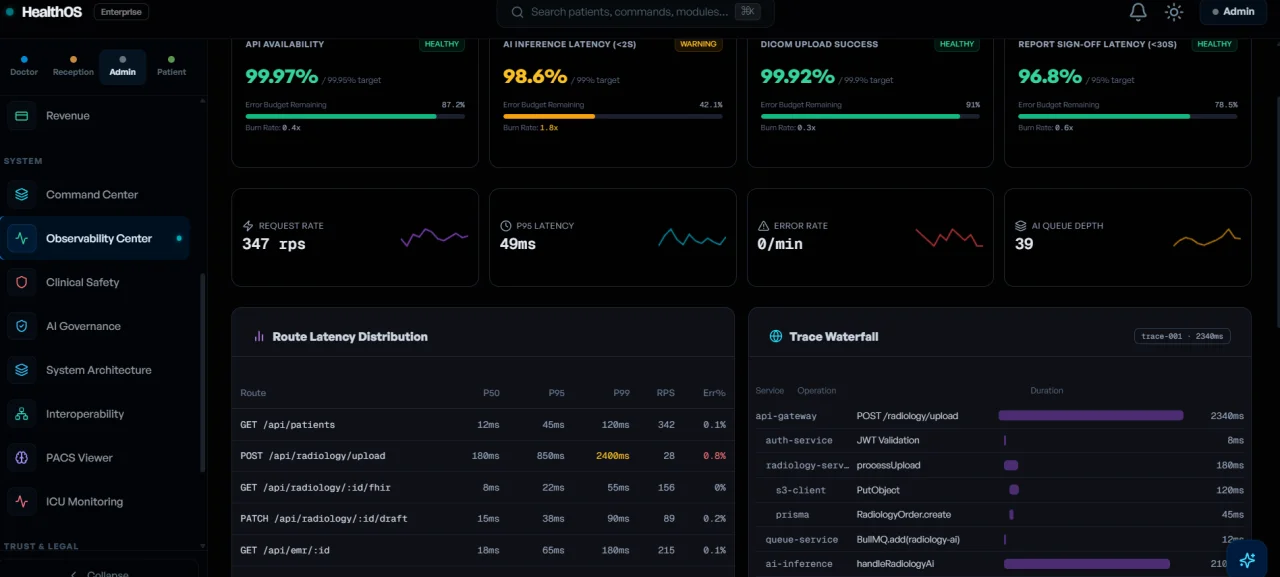
Task: Open Clinical Safety sidebar entry
Action: 95,283
